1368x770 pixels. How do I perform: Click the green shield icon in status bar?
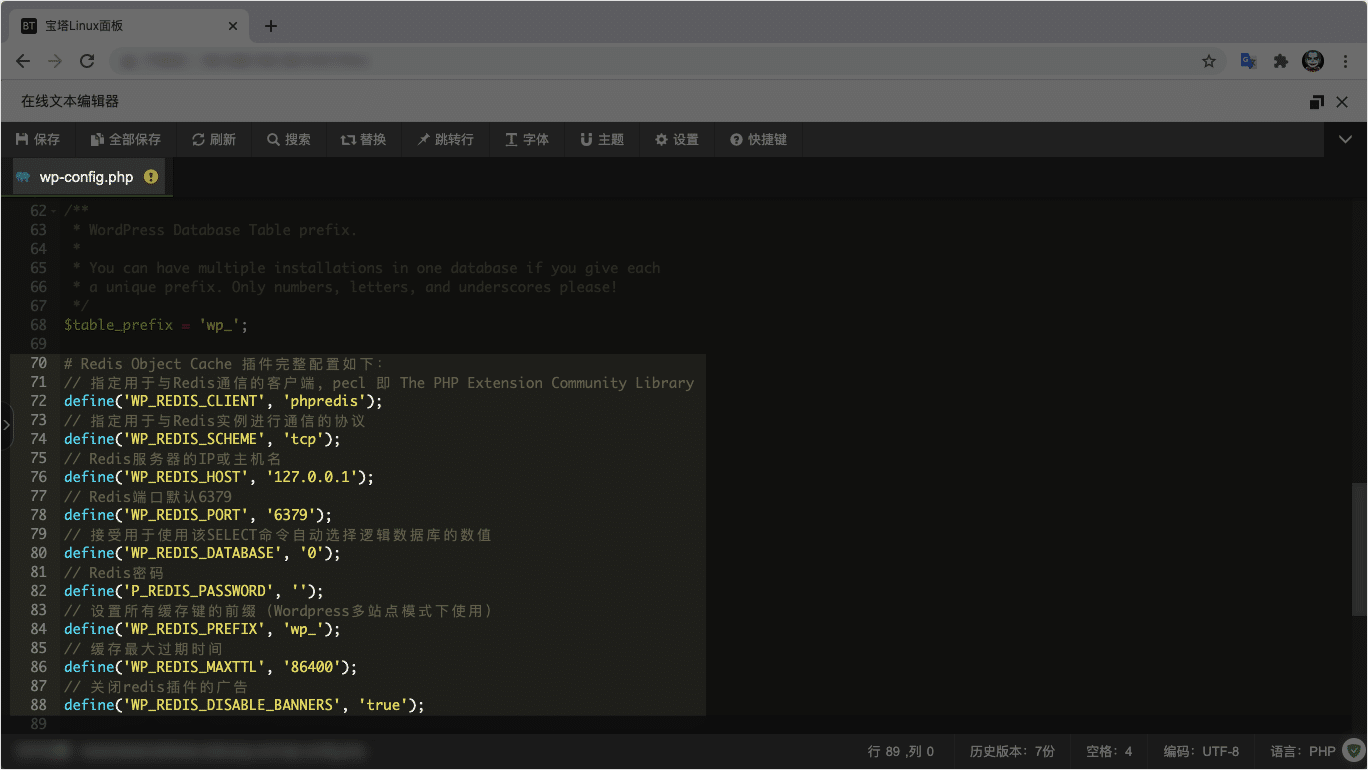[1353, 750]
